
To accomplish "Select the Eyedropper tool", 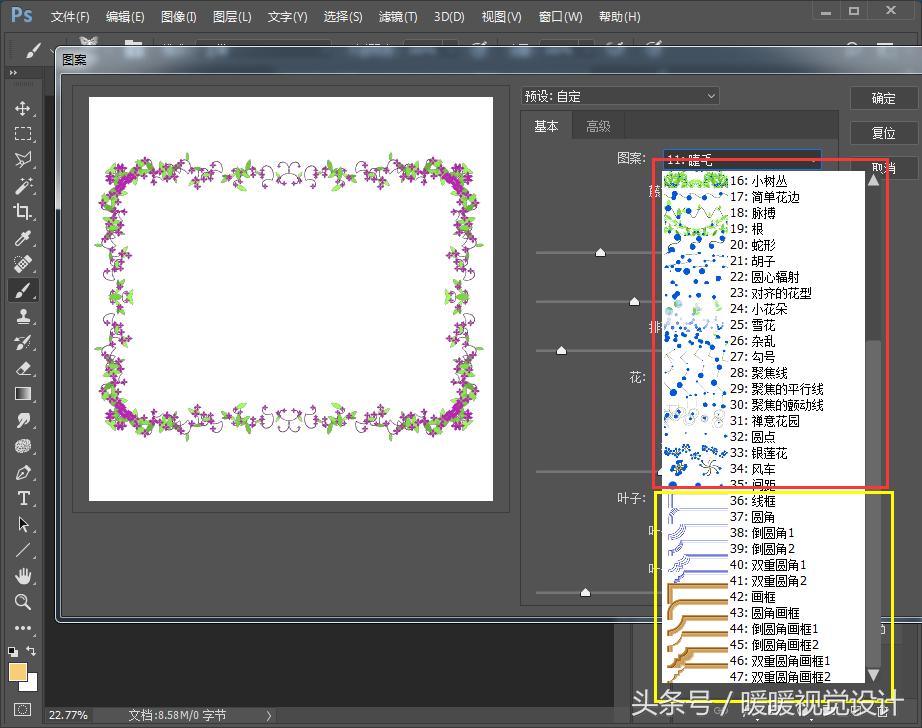I will [23, 238].
